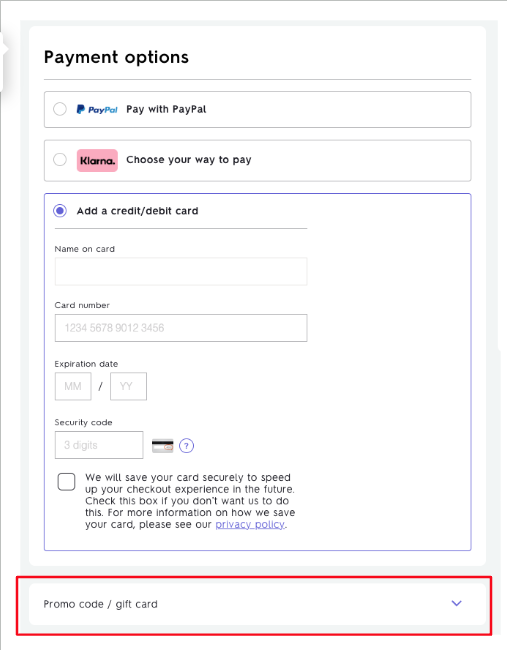Open the Promo code / gift card section
This screenshot has width=507, height=650.
(x=257, y=604)
